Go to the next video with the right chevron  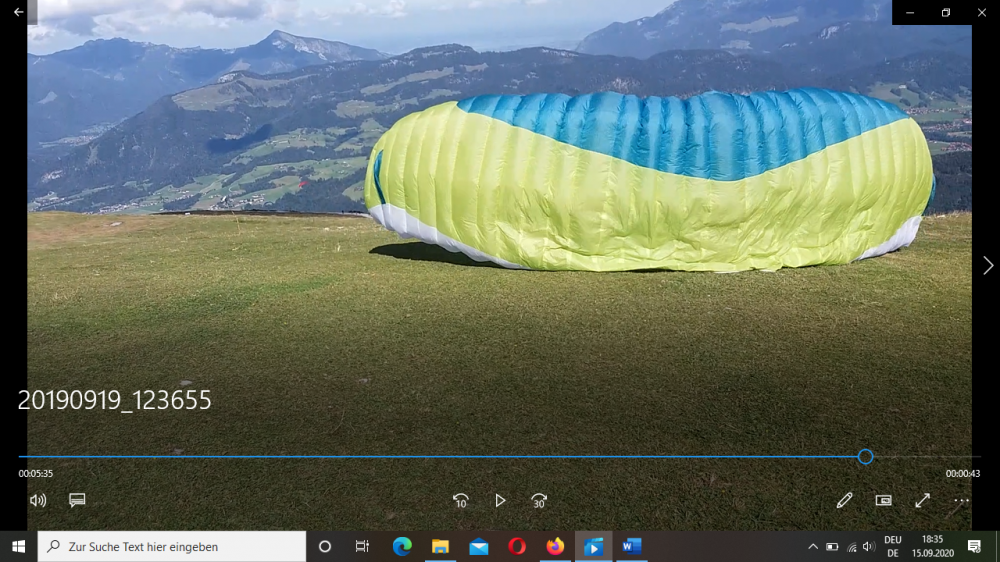[988, 265]
